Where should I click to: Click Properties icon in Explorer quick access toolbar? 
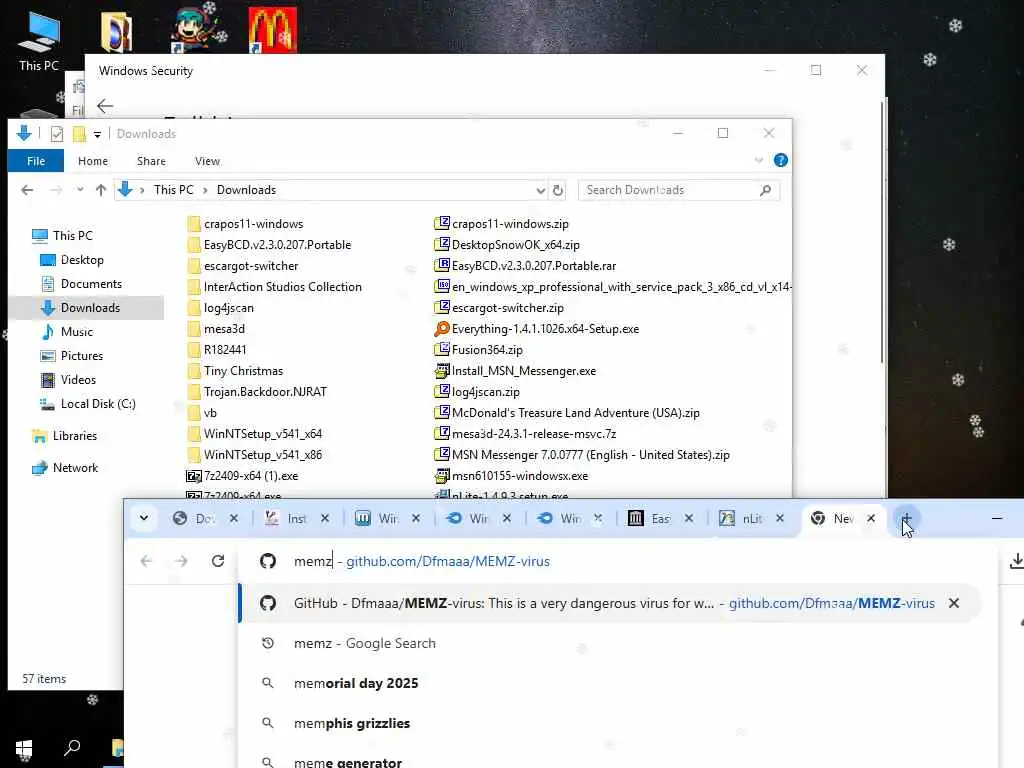57,134
